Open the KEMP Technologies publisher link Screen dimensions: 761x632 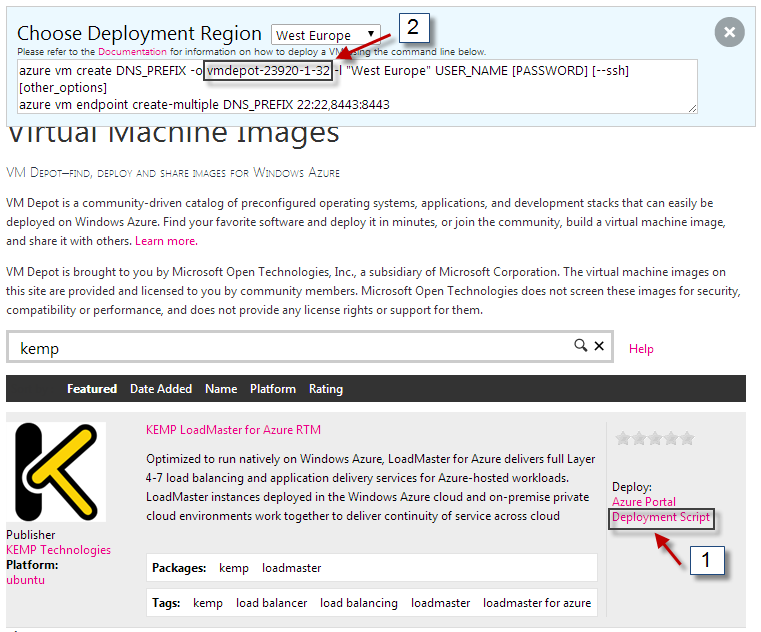point(58,550)
